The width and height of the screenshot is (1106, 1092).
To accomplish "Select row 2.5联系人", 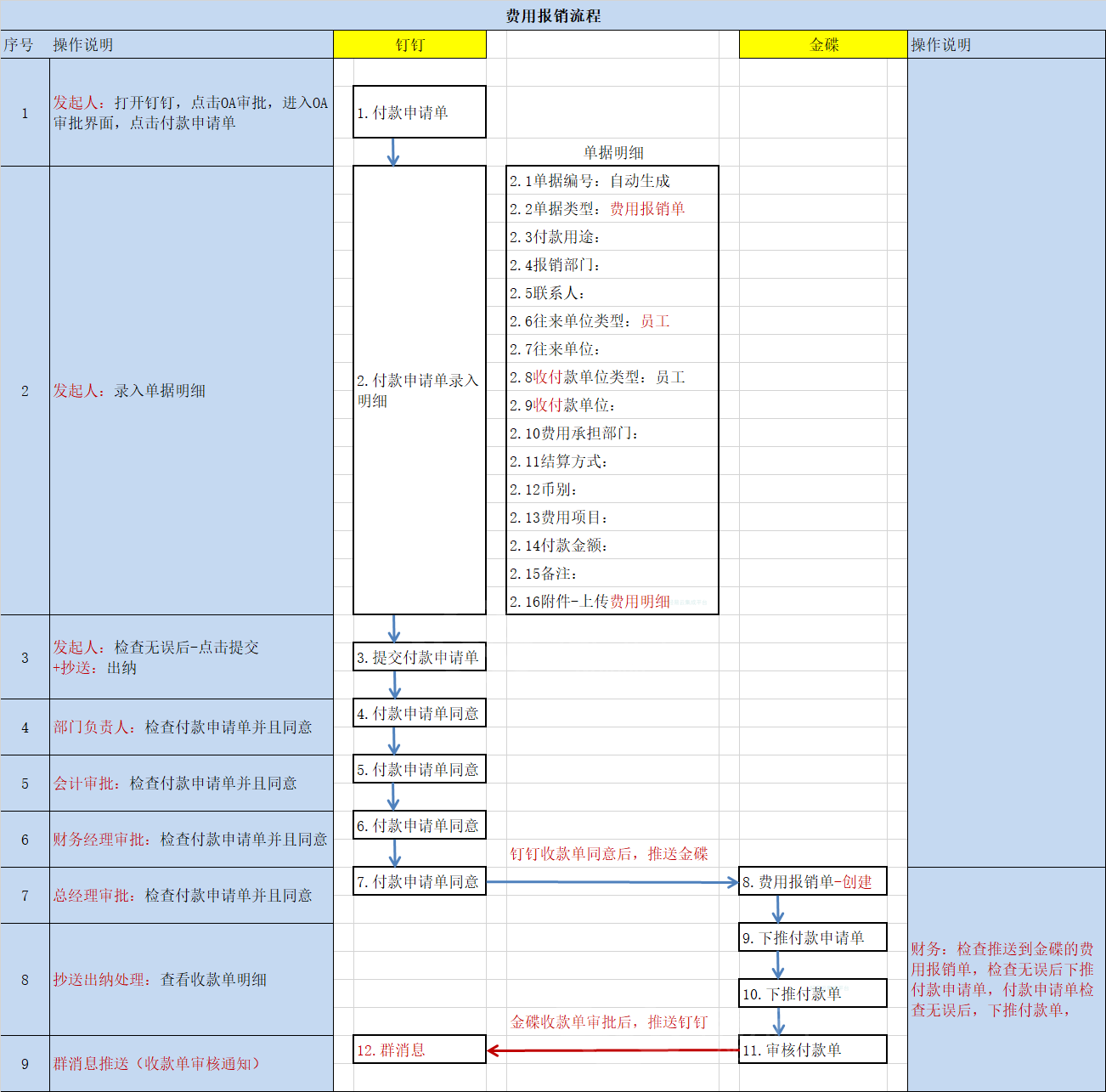I will 612,292.
